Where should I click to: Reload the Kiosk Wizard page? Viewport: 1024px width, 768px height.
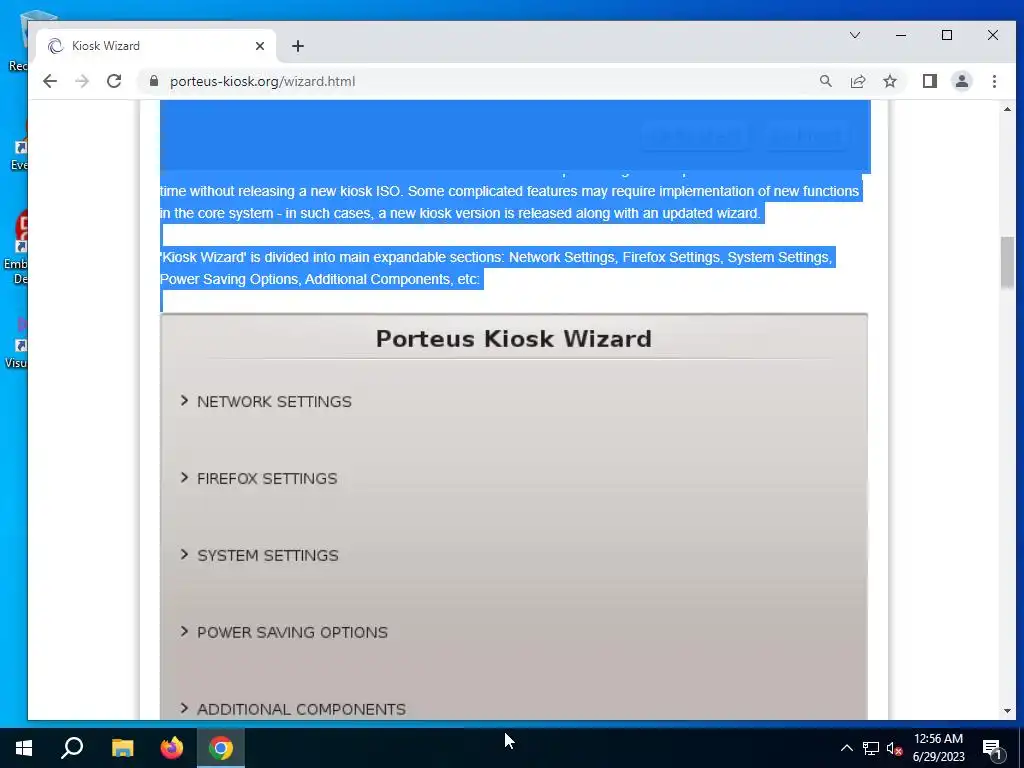[114, 81]
